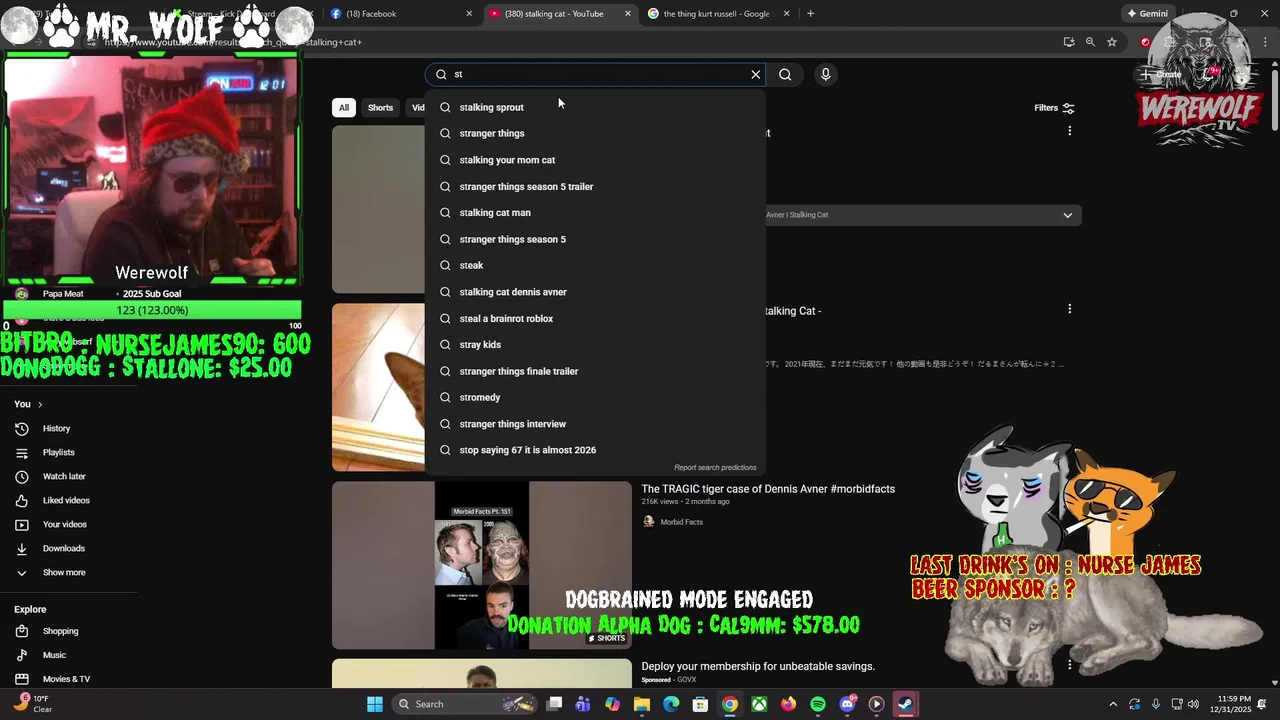Expand the You section chevron
The height and width of the screenshot is (720, 1280).
point(40,404)
